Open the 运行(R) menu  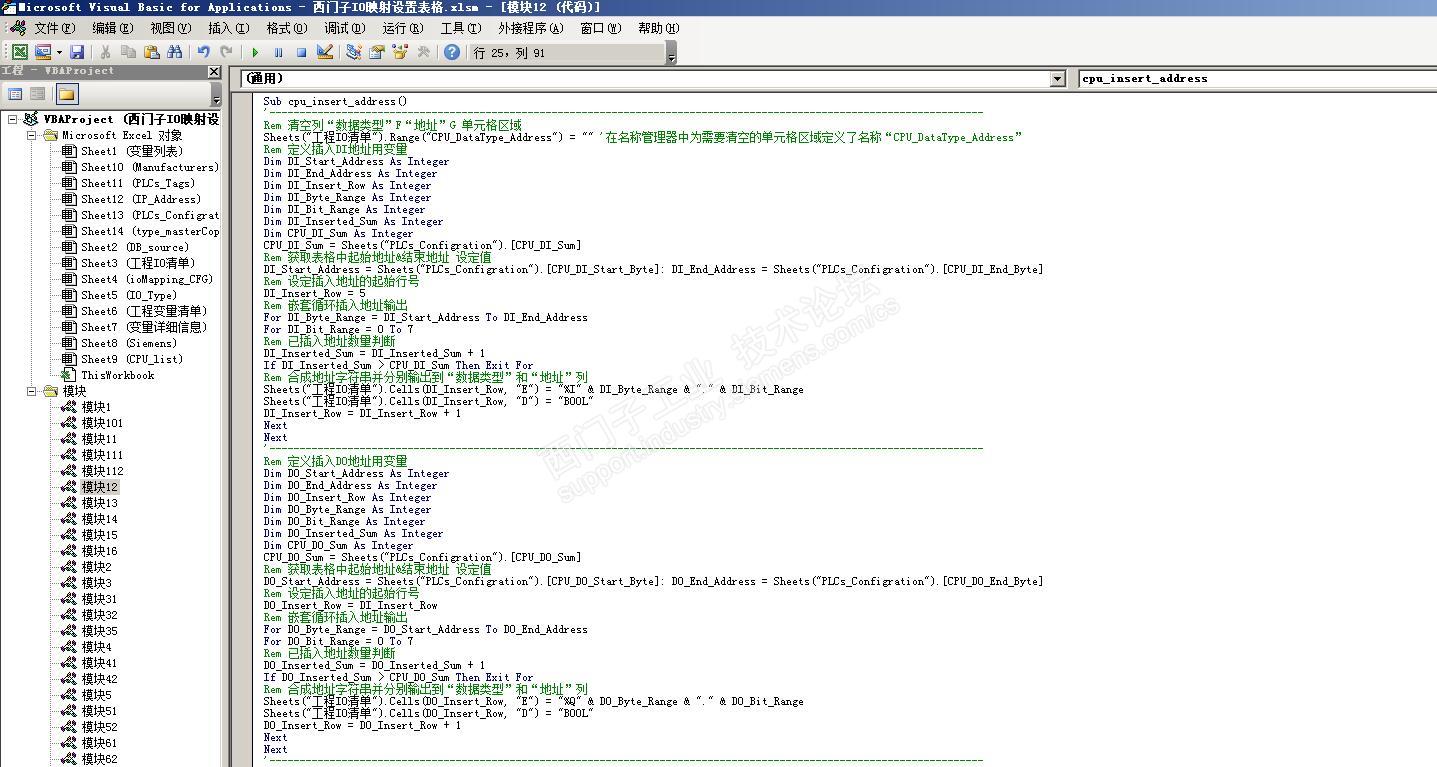click(x=402, y=28)
